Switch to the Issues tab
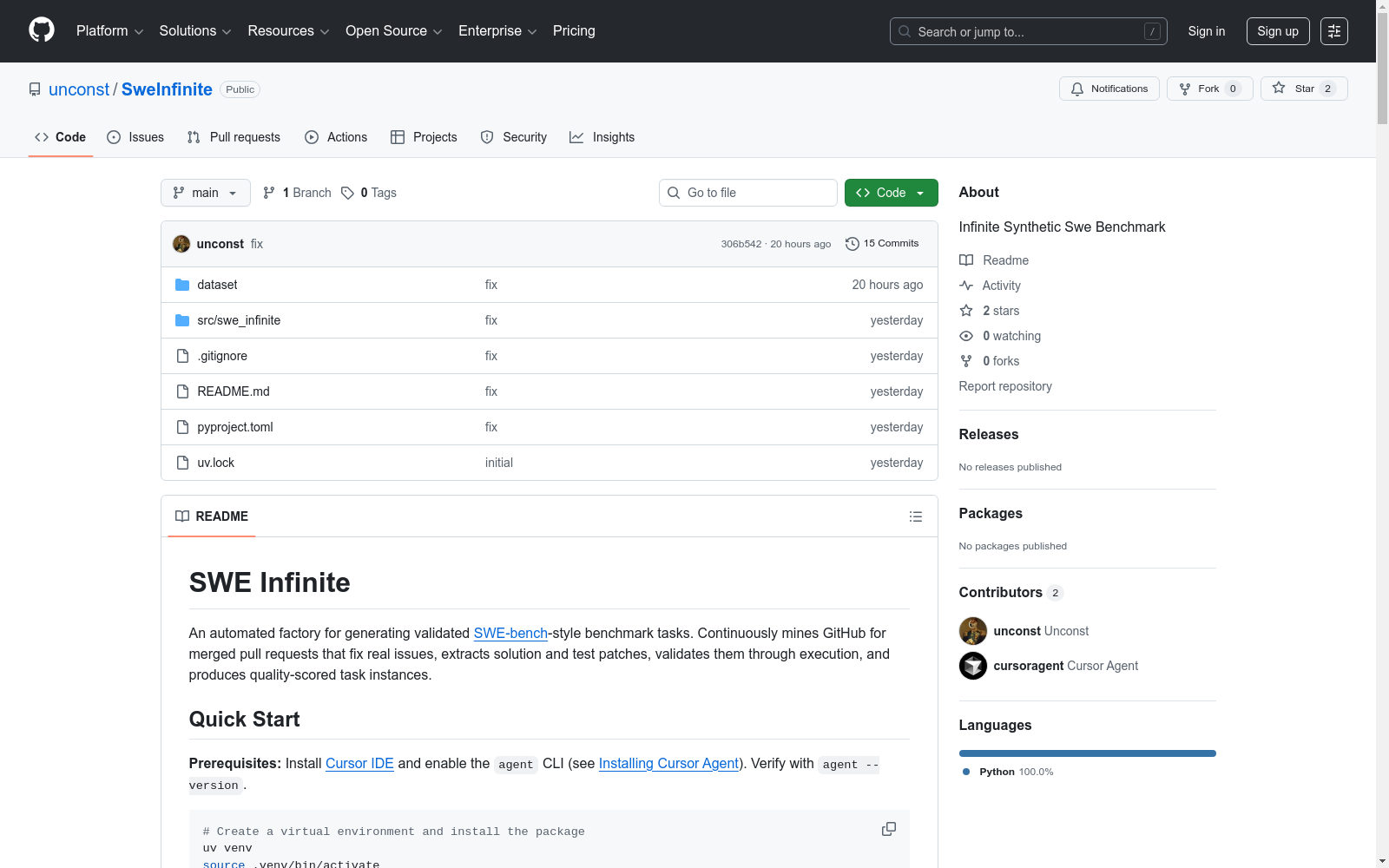Viewport: 1389px width, 868px height. pos(135,137)
